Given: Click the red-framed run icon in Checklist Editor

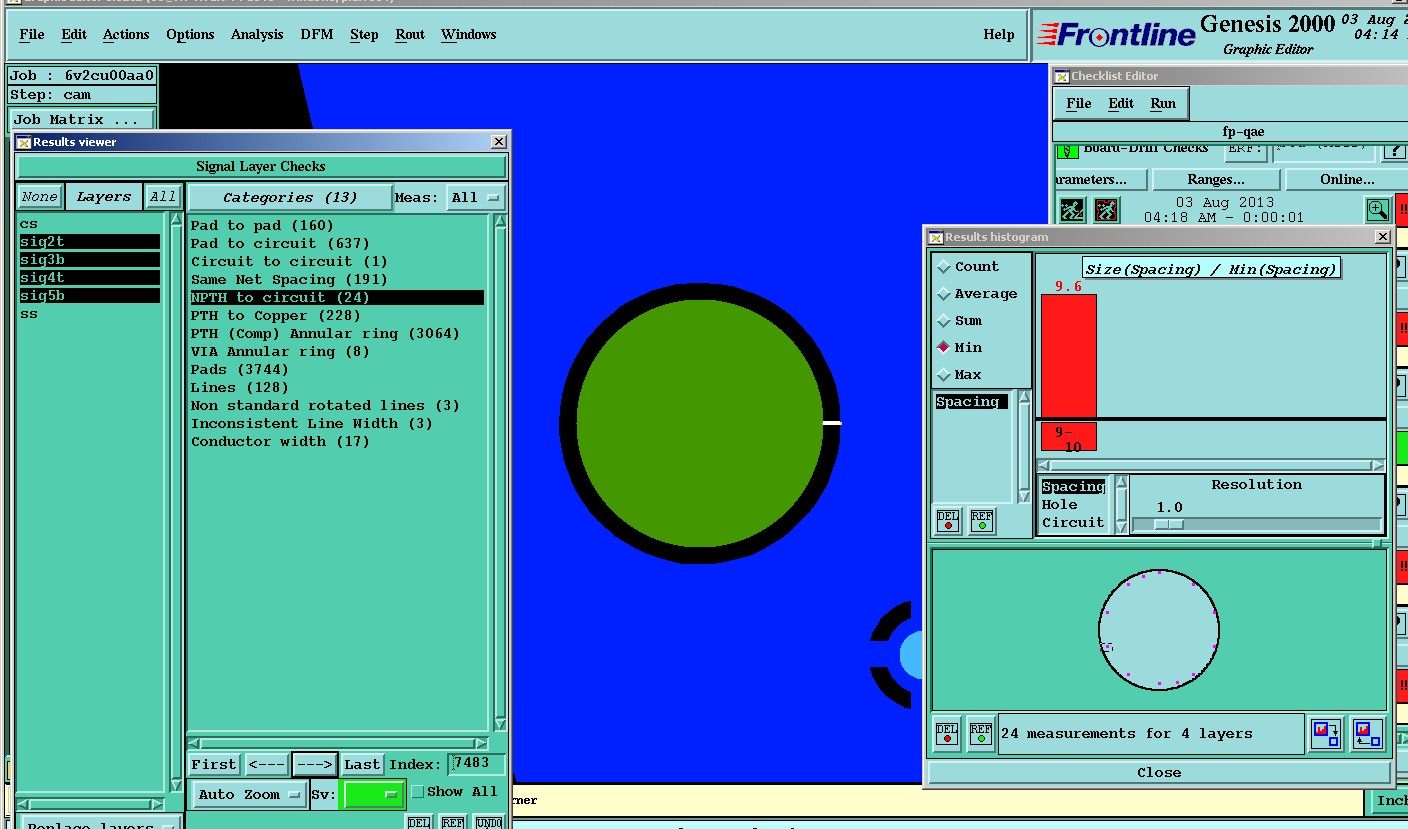Looking at the screenshot, I should pos(1106,210).
